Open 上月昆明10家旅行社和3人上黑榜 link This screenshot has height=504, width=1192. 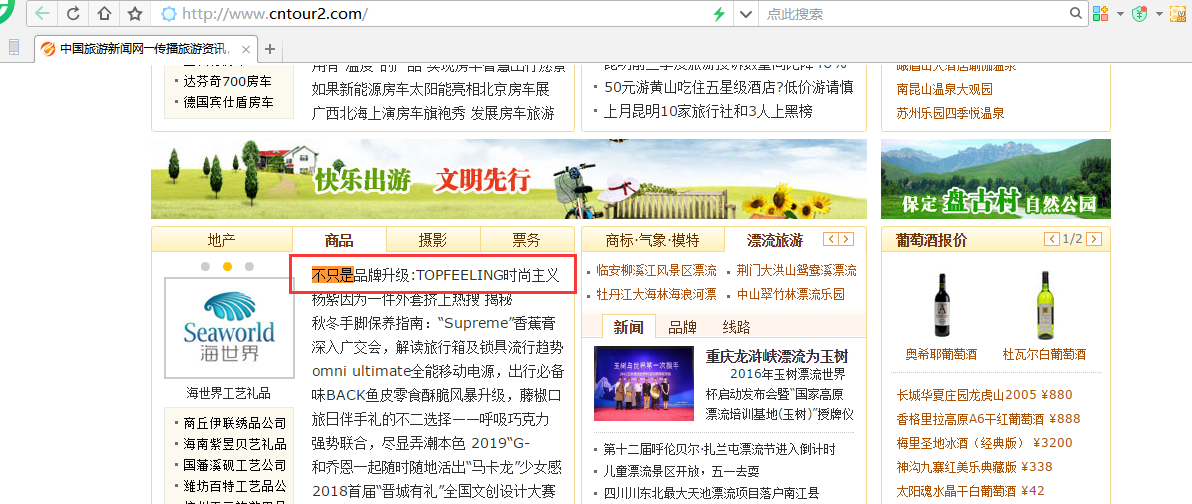[x=709, y=112]
